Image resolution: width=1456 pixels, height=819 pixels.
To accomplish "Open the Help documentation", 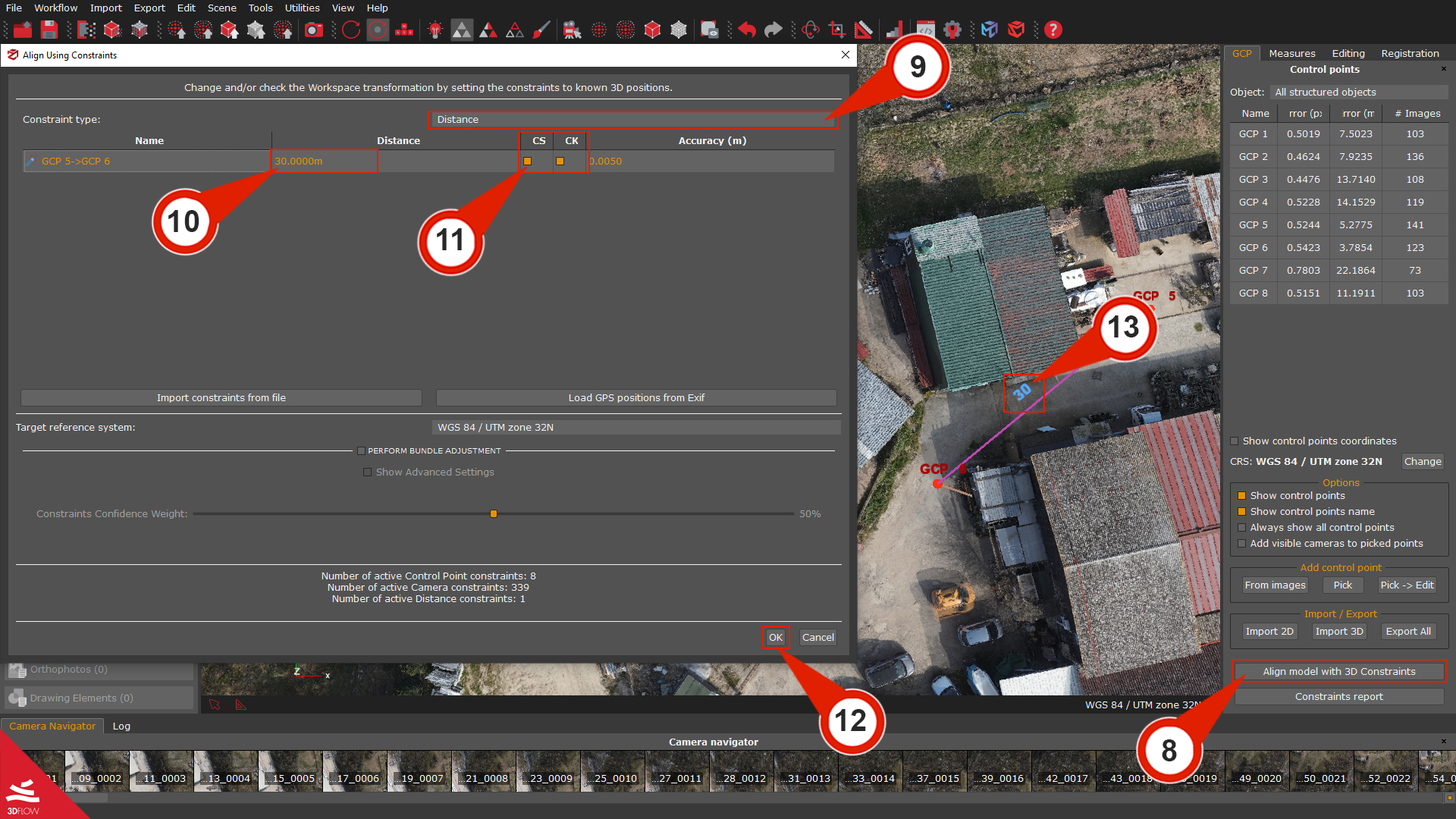I will (x=1053, y=30).
